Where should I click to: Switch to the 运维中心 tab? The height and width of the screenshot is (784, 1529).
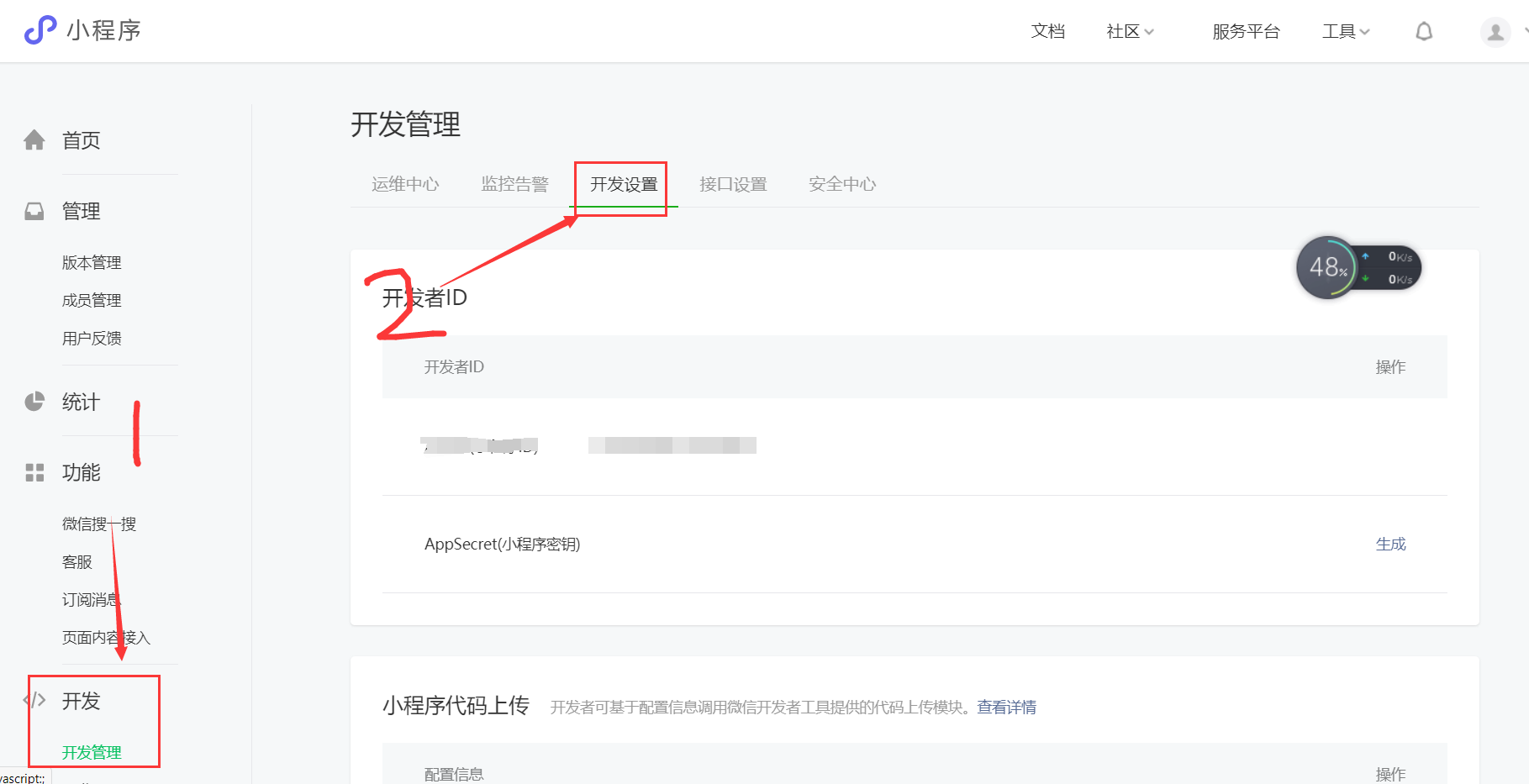click(x=406, y=184)
